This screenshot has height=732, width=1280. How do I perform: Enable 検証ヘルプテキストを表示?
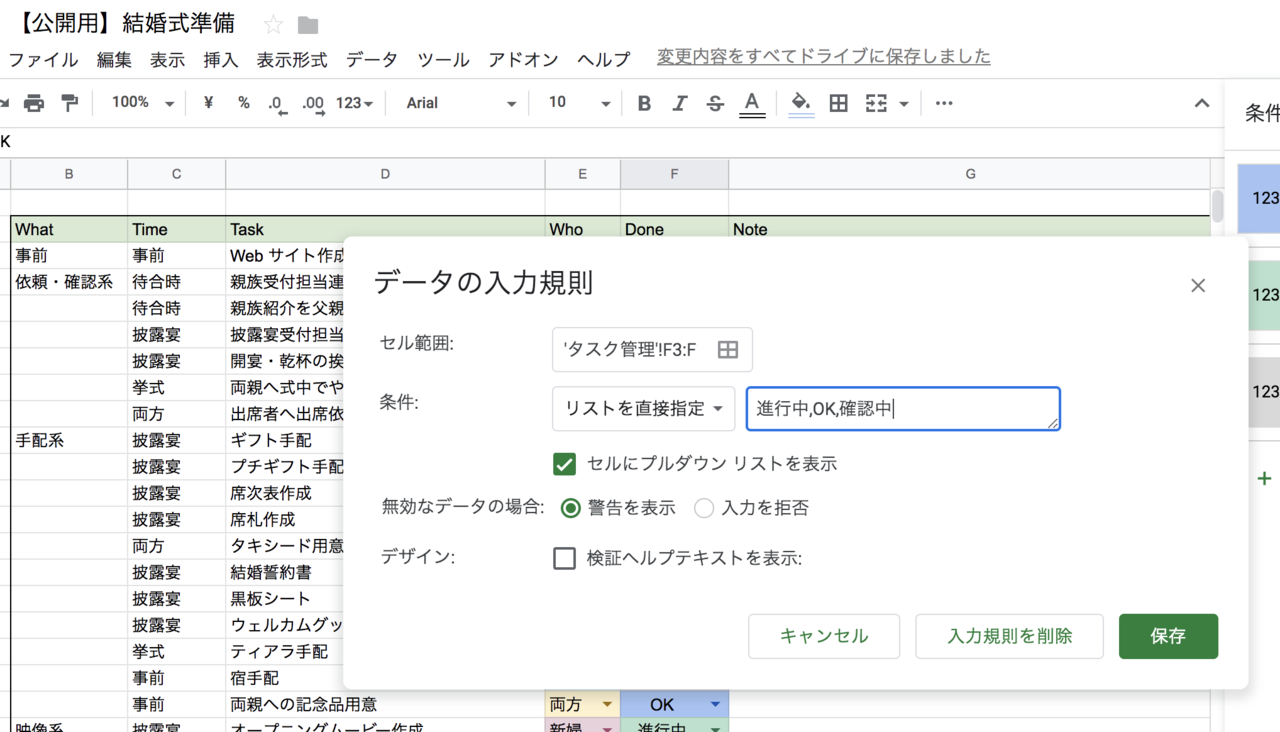[565, 557]
